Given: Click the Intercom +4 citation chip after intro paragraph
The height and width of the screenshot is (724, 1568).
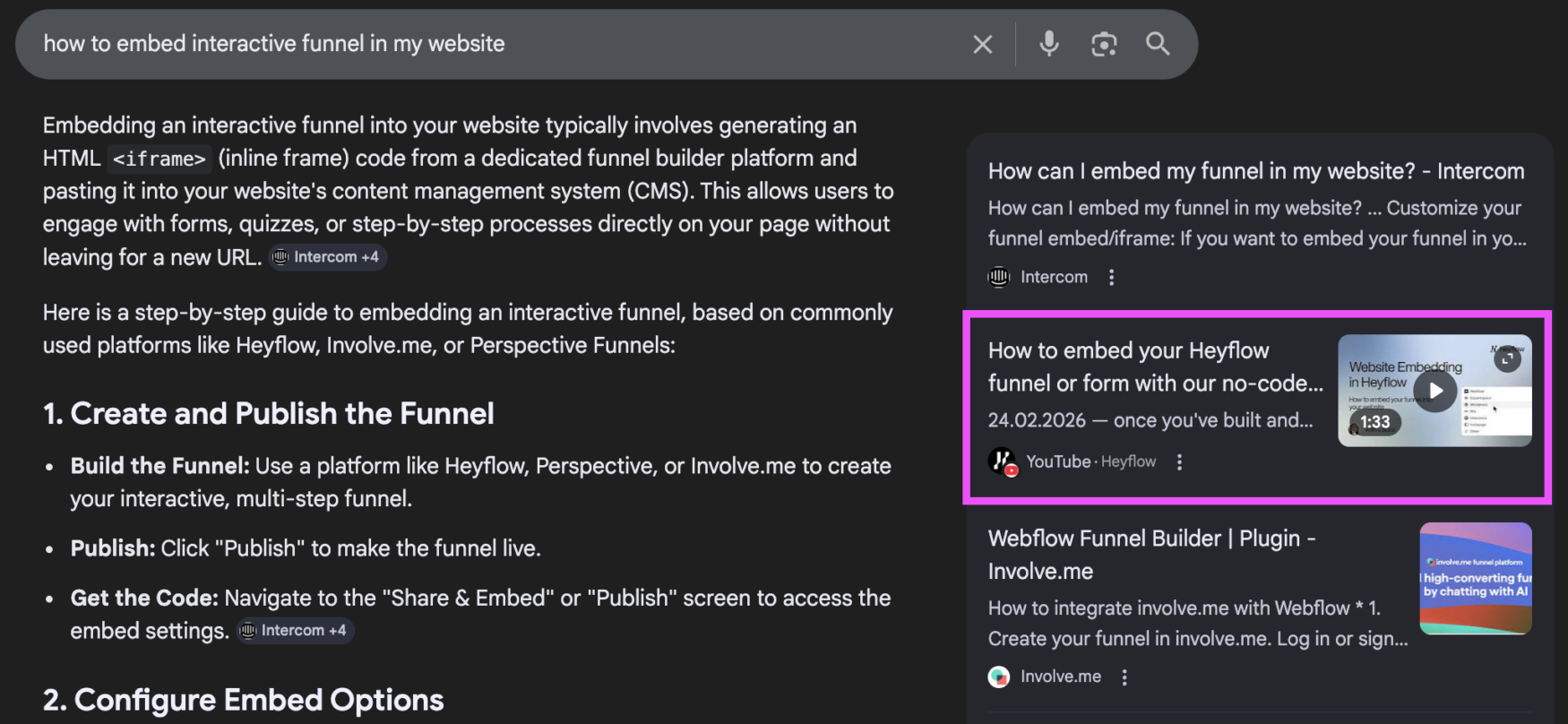Looking at the screenshot, I should click(x=327, y=257).
